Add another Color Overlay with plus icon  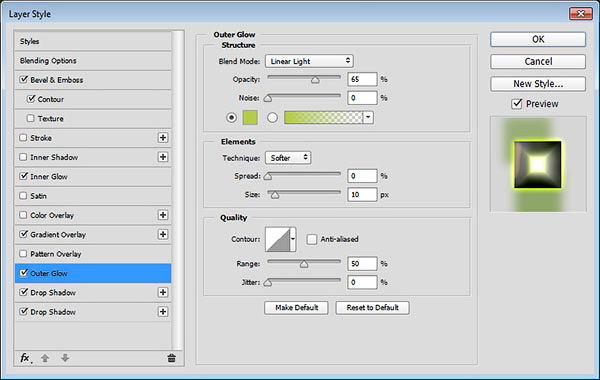163,215
